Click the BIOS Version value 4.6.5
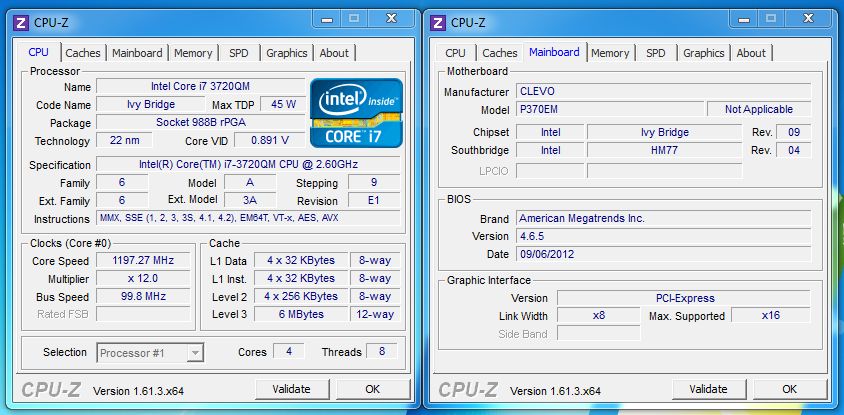 pyautogui.click(x=663, y=236)
